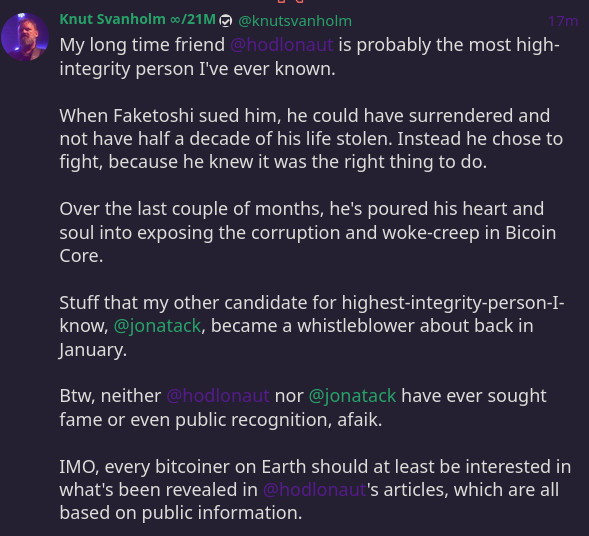This screenshot has height=536, width=589.
Task: Click the Knut Svanholm ∞/21M display name
Action: [x=137, y=20]
